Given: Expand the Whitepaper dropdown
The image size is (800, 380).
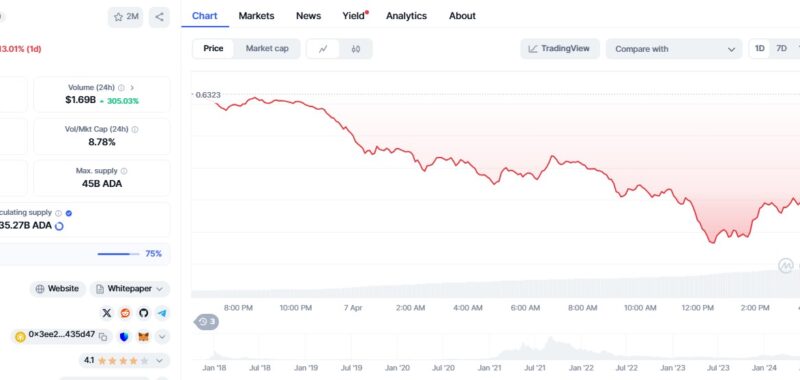Looking at the screenshot, I should point(130,289).
